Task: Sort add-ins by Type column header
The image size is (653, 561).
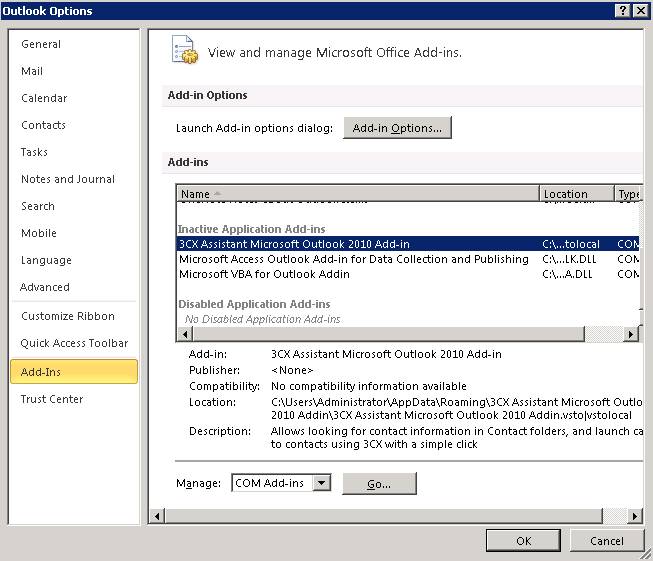Action: [628, 194]
